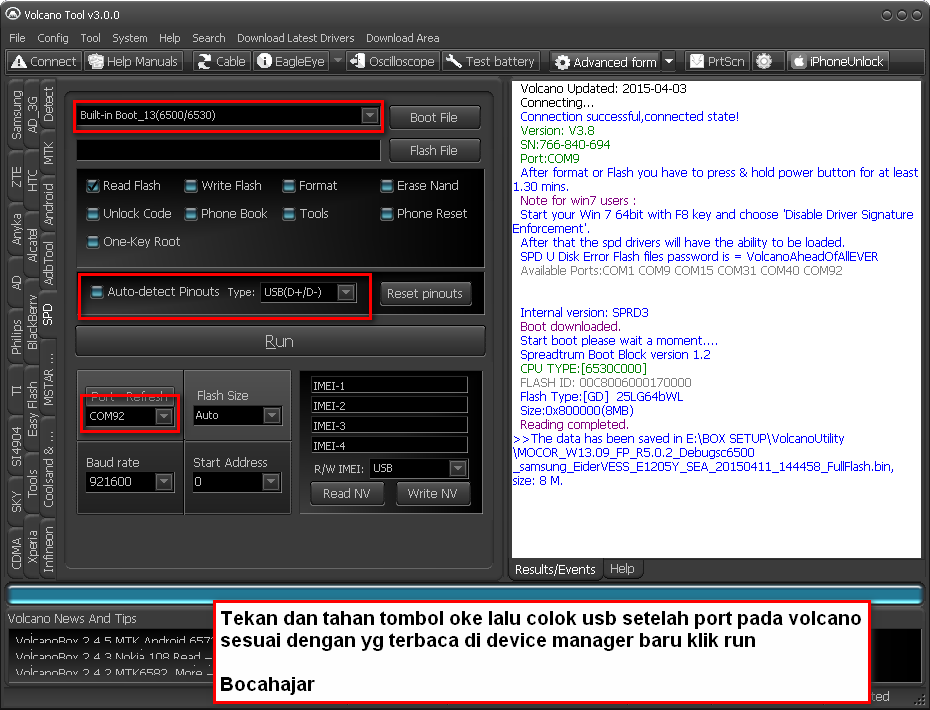Screen dimensions: 930x710
Task: Switch to the MTK side tab
Action: tap(48, 153)
